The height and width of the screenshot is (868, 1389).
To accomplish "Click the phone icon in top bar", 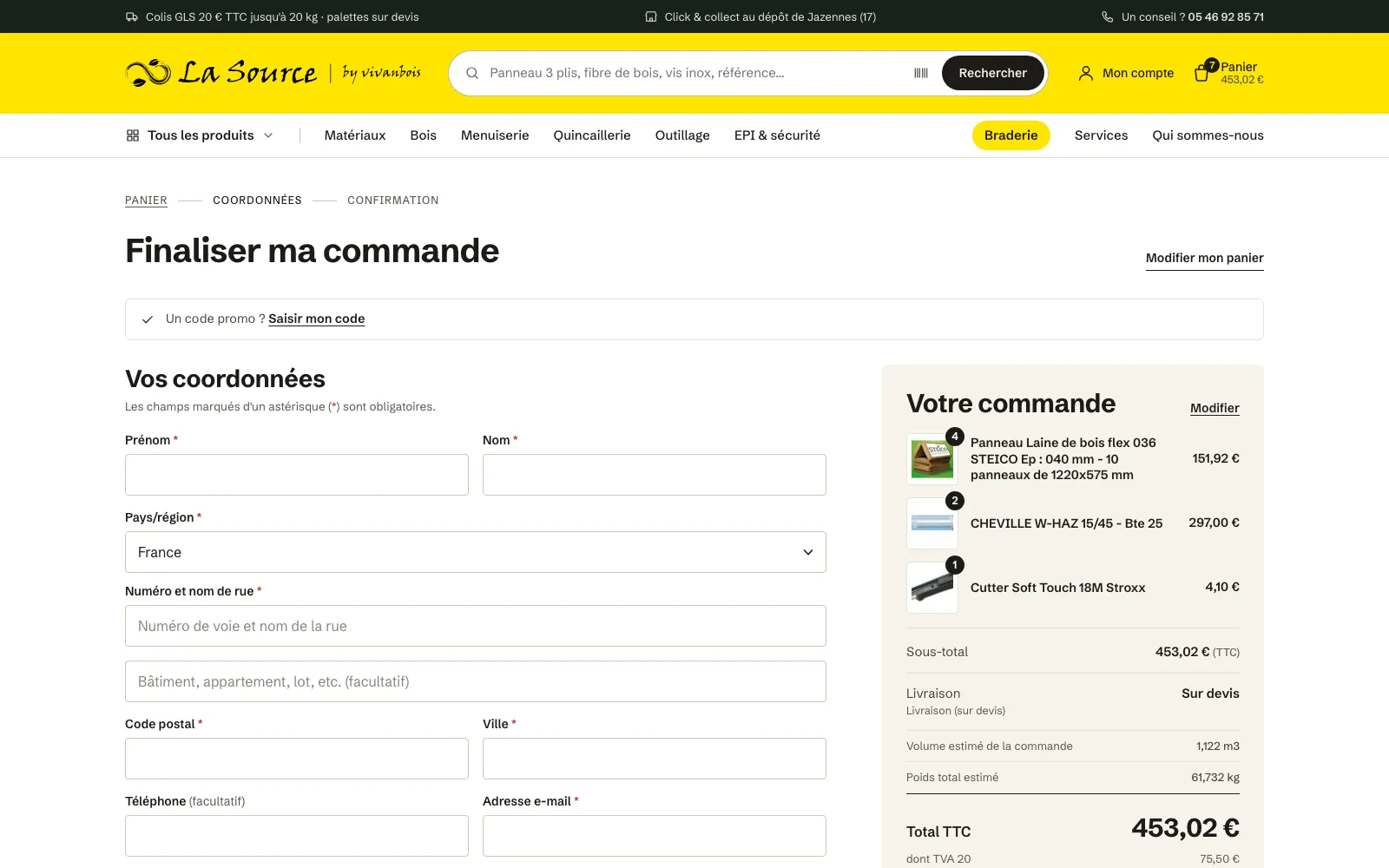I will click(1107, 16).
